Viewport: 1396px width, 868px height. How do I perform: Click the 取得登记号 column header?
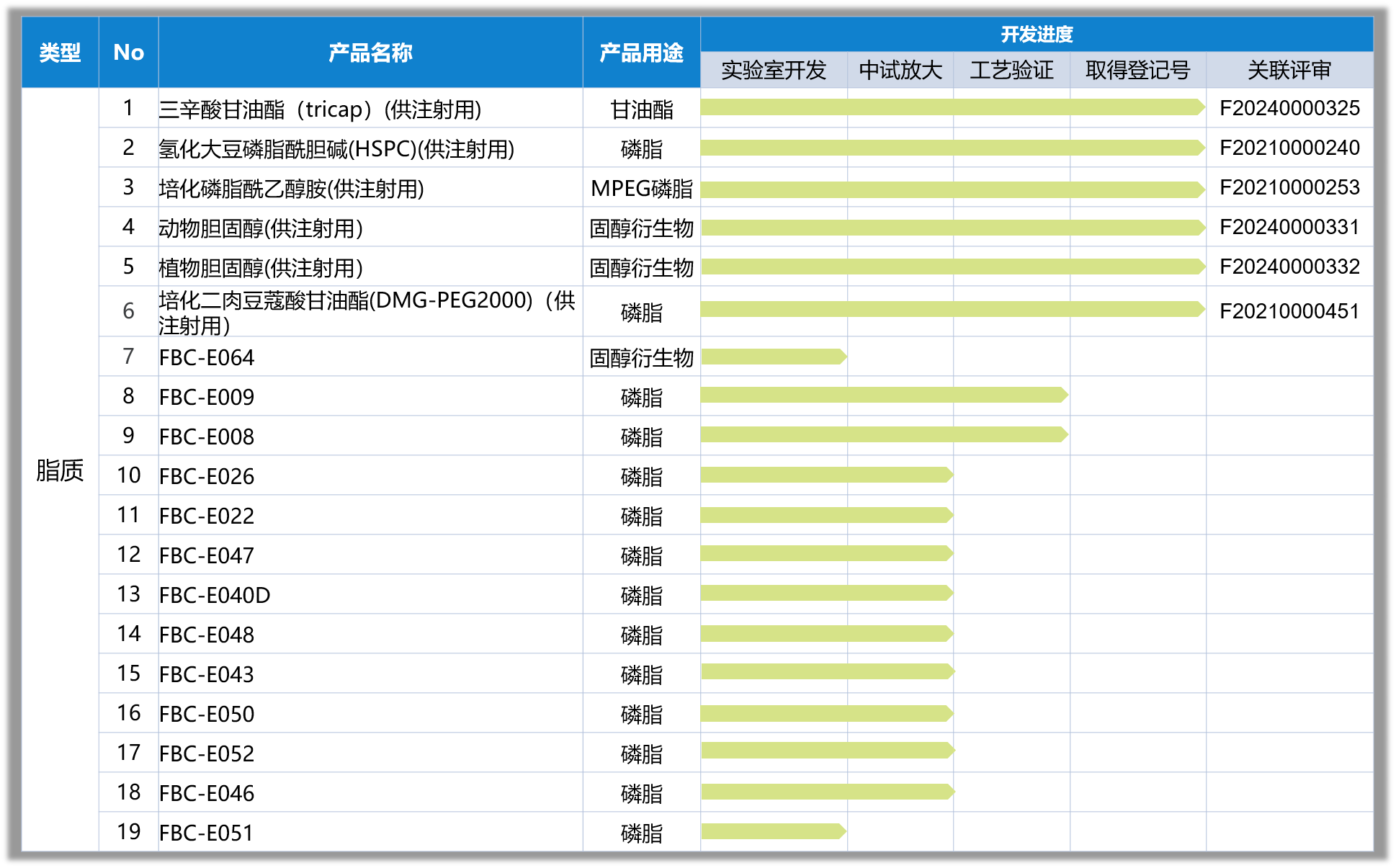(x=1137, y=70)
